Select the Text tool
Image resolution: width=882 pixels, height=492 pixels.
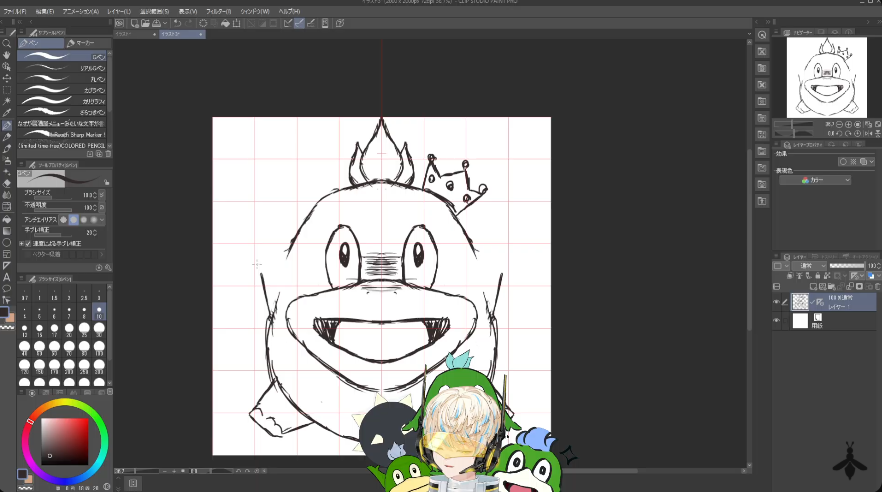[x=7, y=277]
